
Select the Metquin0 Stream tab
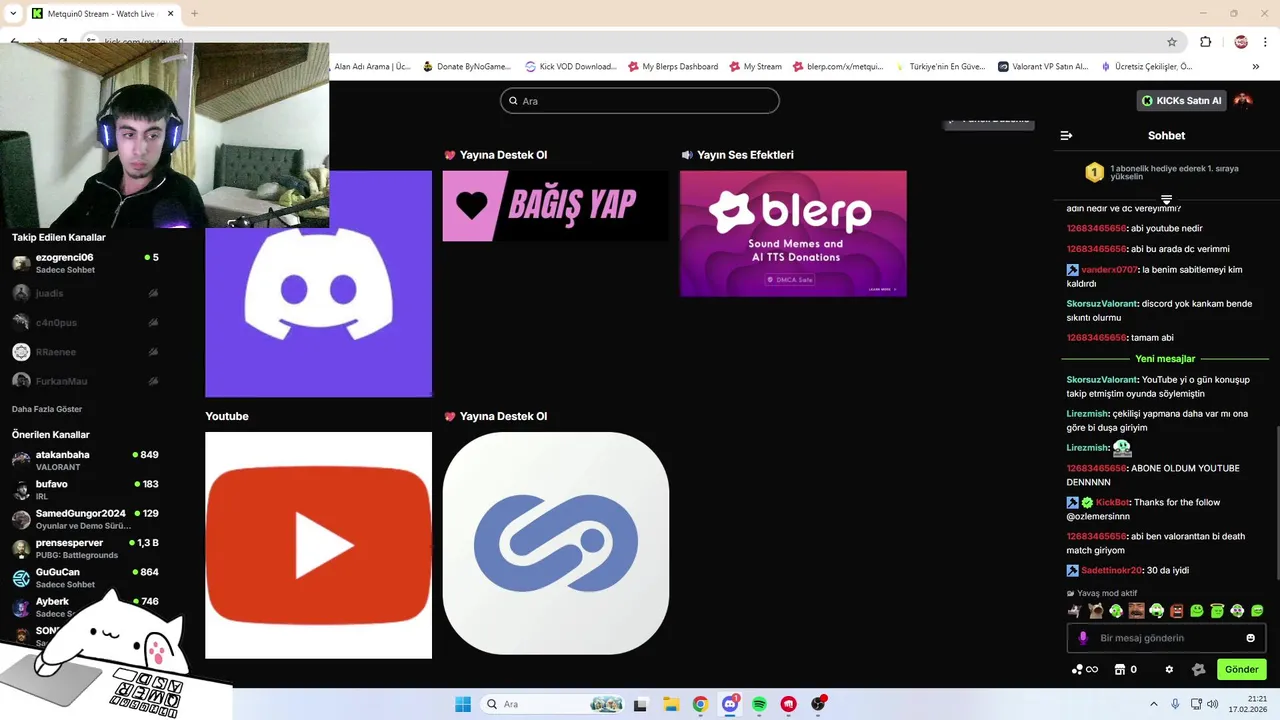[102, 13]
